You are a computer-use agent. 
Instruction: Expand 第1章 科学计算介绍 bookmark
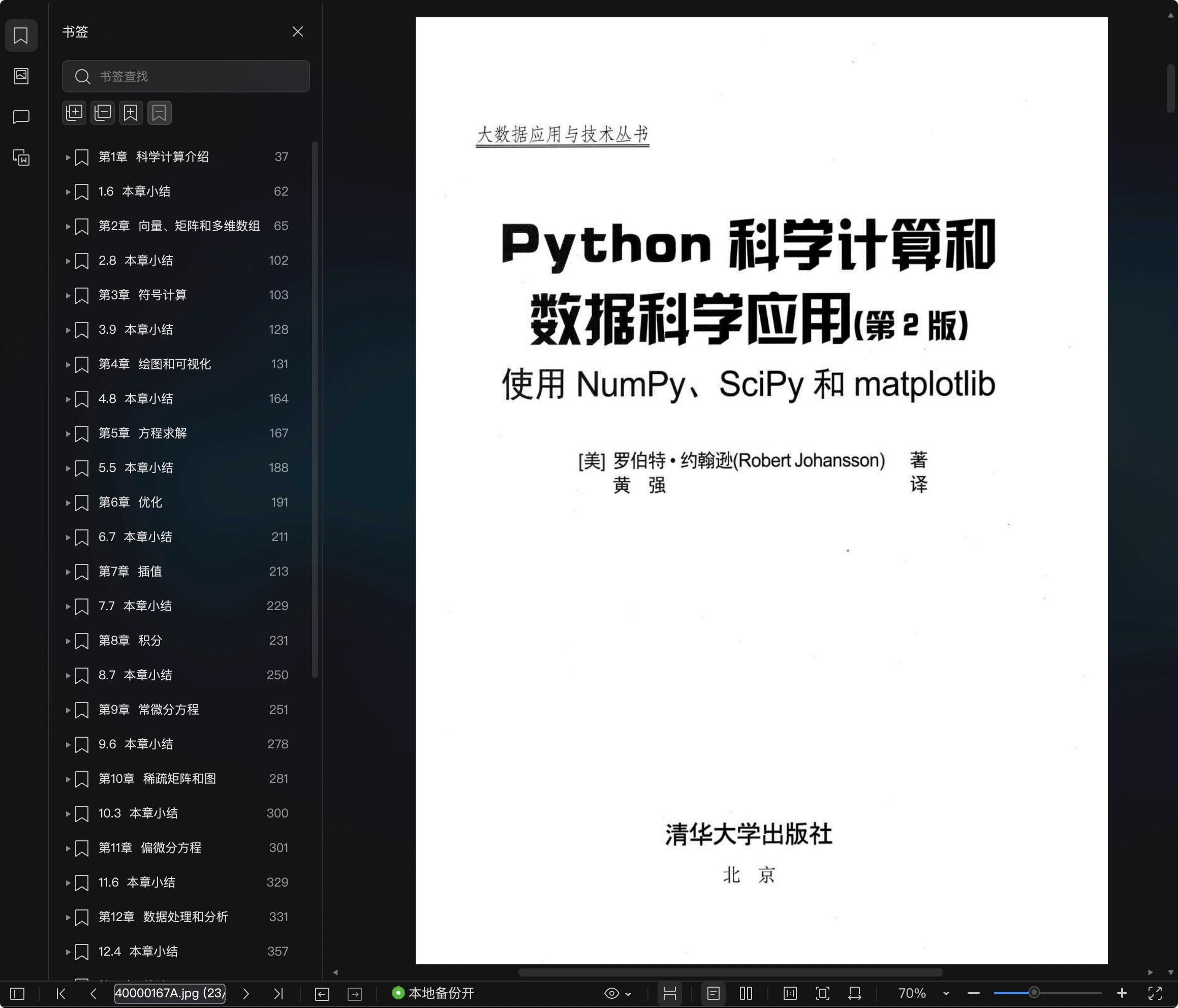[x=68, y=157]
